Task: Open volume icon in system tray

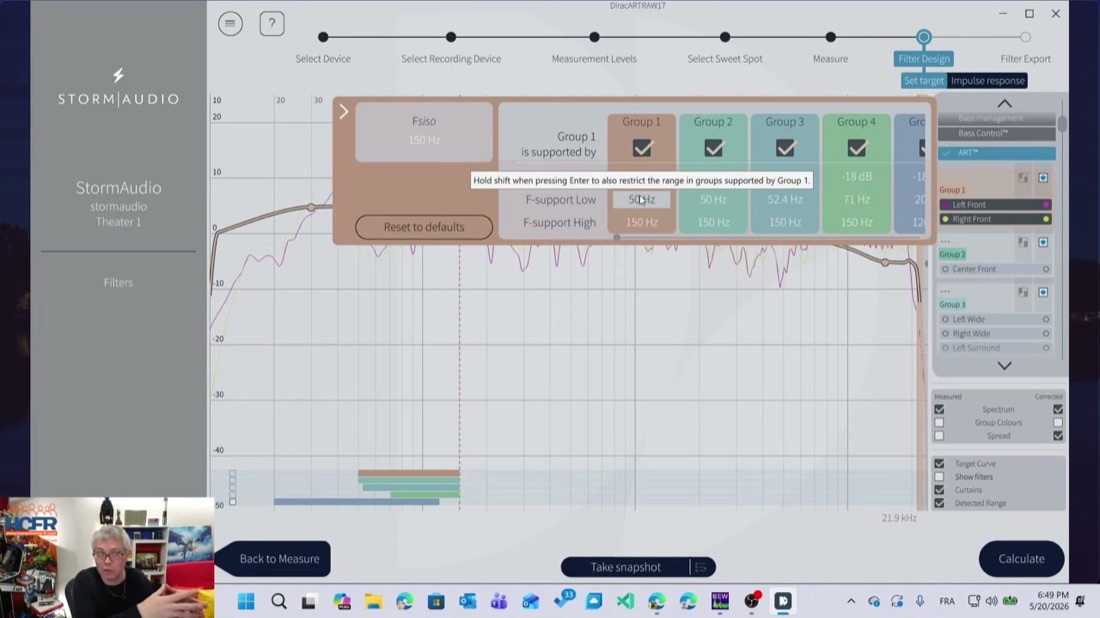Action: tap(991, 601)
